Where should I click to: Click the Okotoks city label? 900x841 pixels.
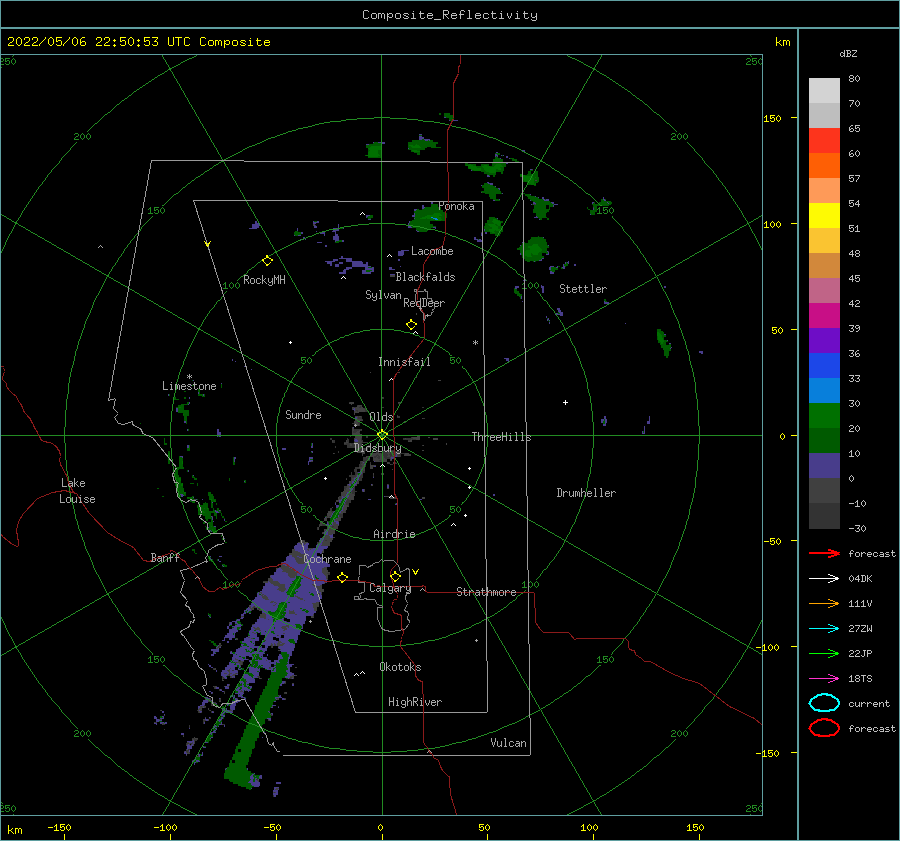[400, 667]
